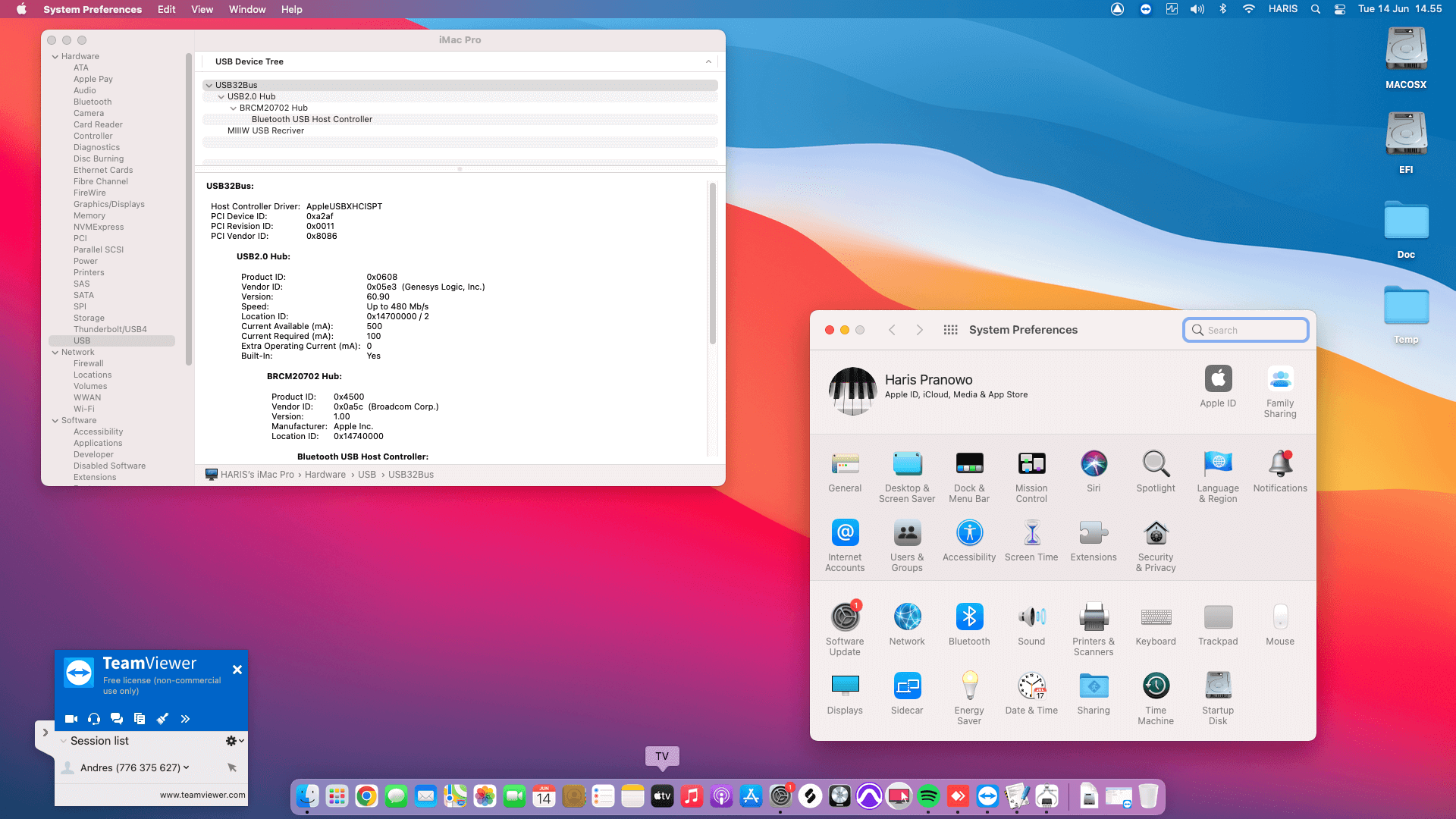Collapse the Hardware sidebar section
The height and width of the screenshot is (819, 1456).
tap(55, 57)
